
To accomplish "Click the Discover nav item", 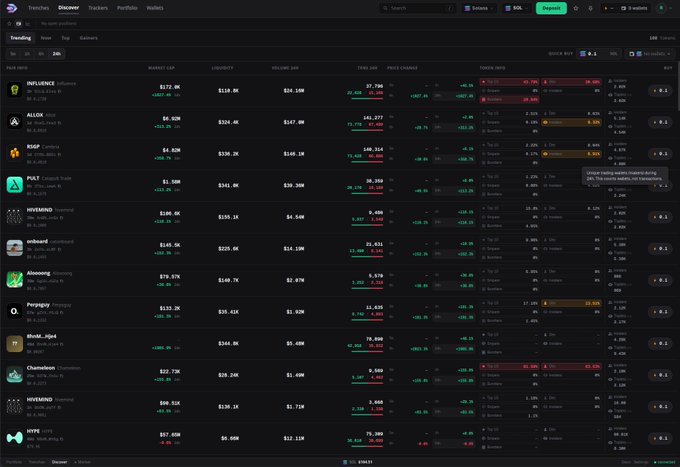I will [69, 8].
